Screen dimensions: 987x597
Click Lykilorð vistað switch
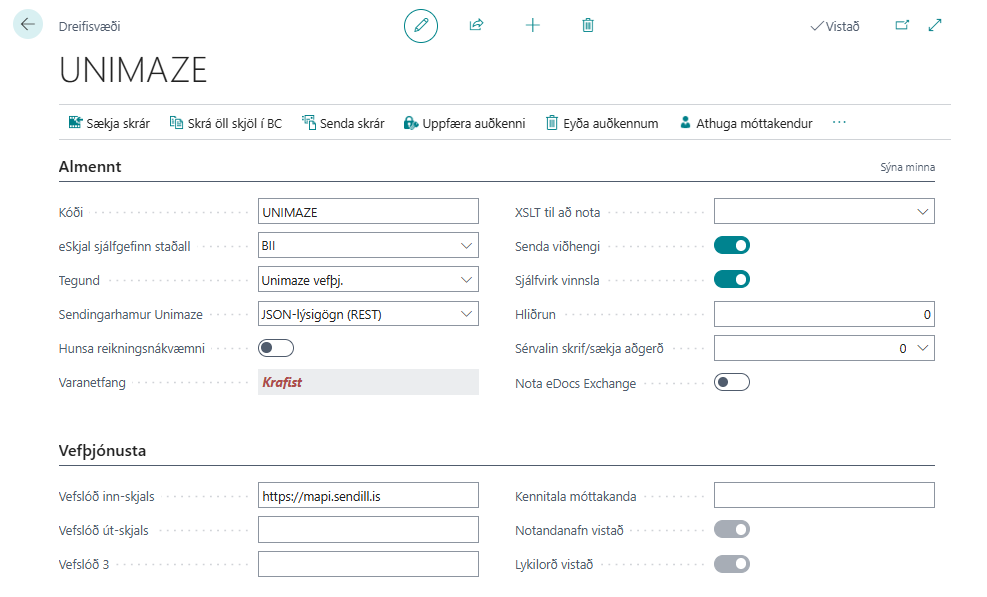click(731, 564)
